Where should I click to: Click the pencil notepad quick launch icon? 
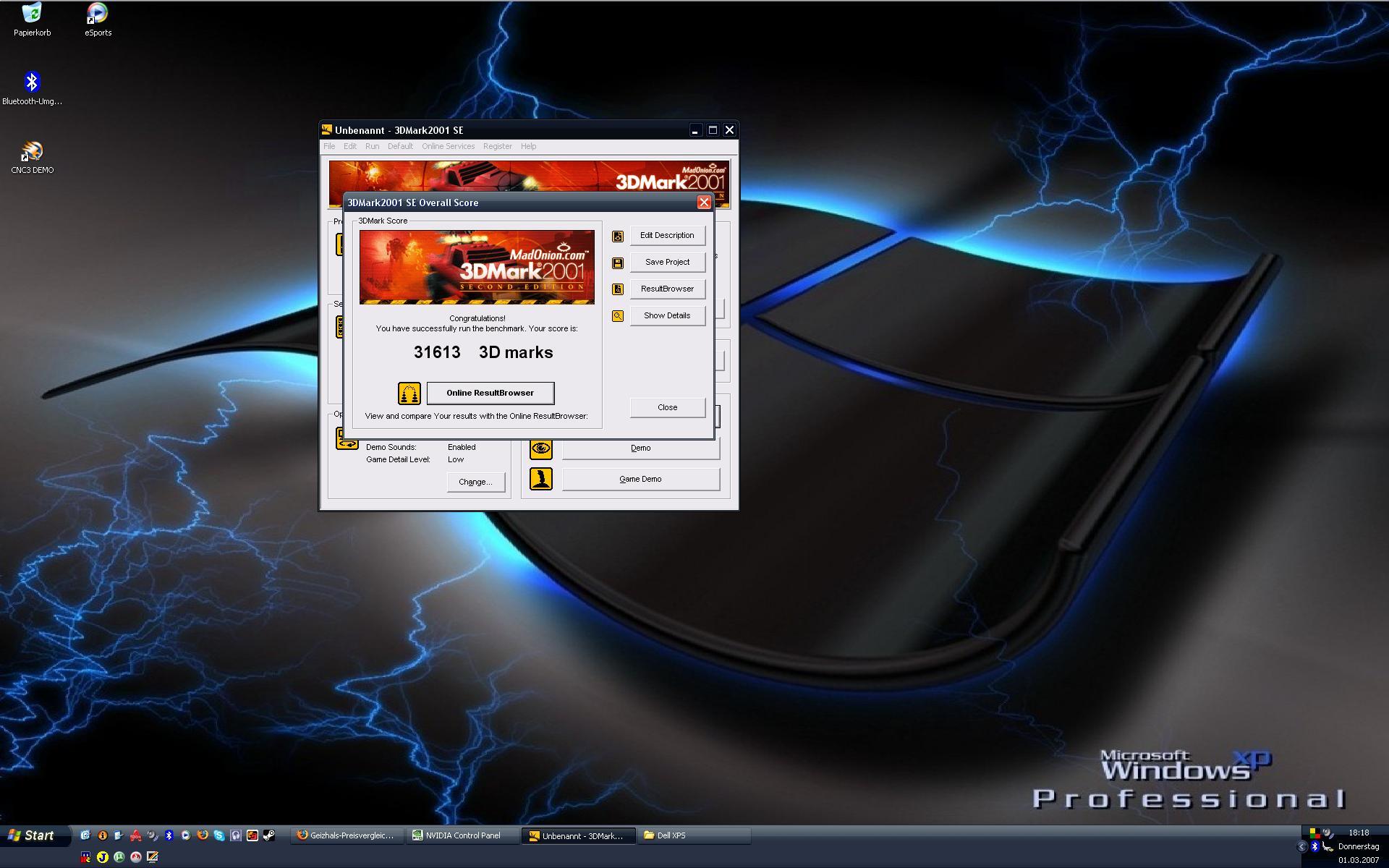coord(152,857)
